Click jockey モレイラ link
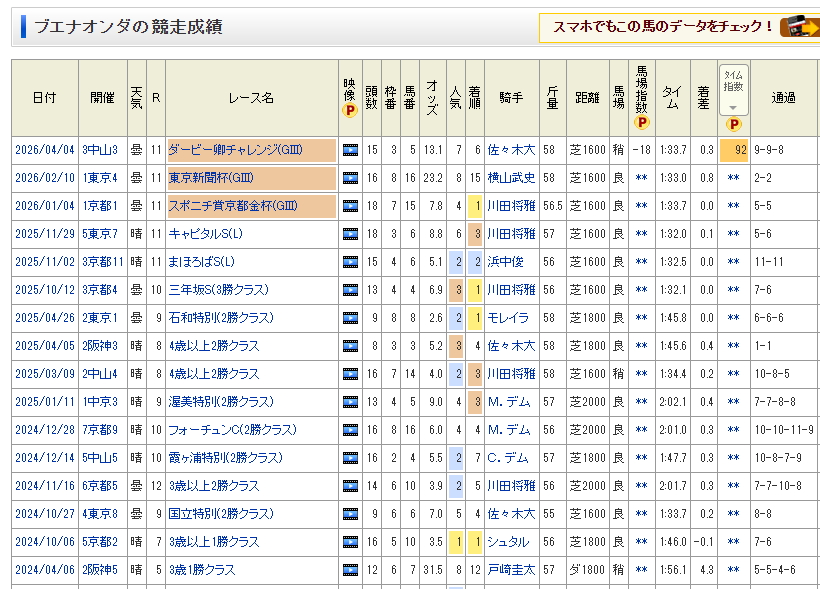This screenshot has width=820, height=589. coord(507,318)
